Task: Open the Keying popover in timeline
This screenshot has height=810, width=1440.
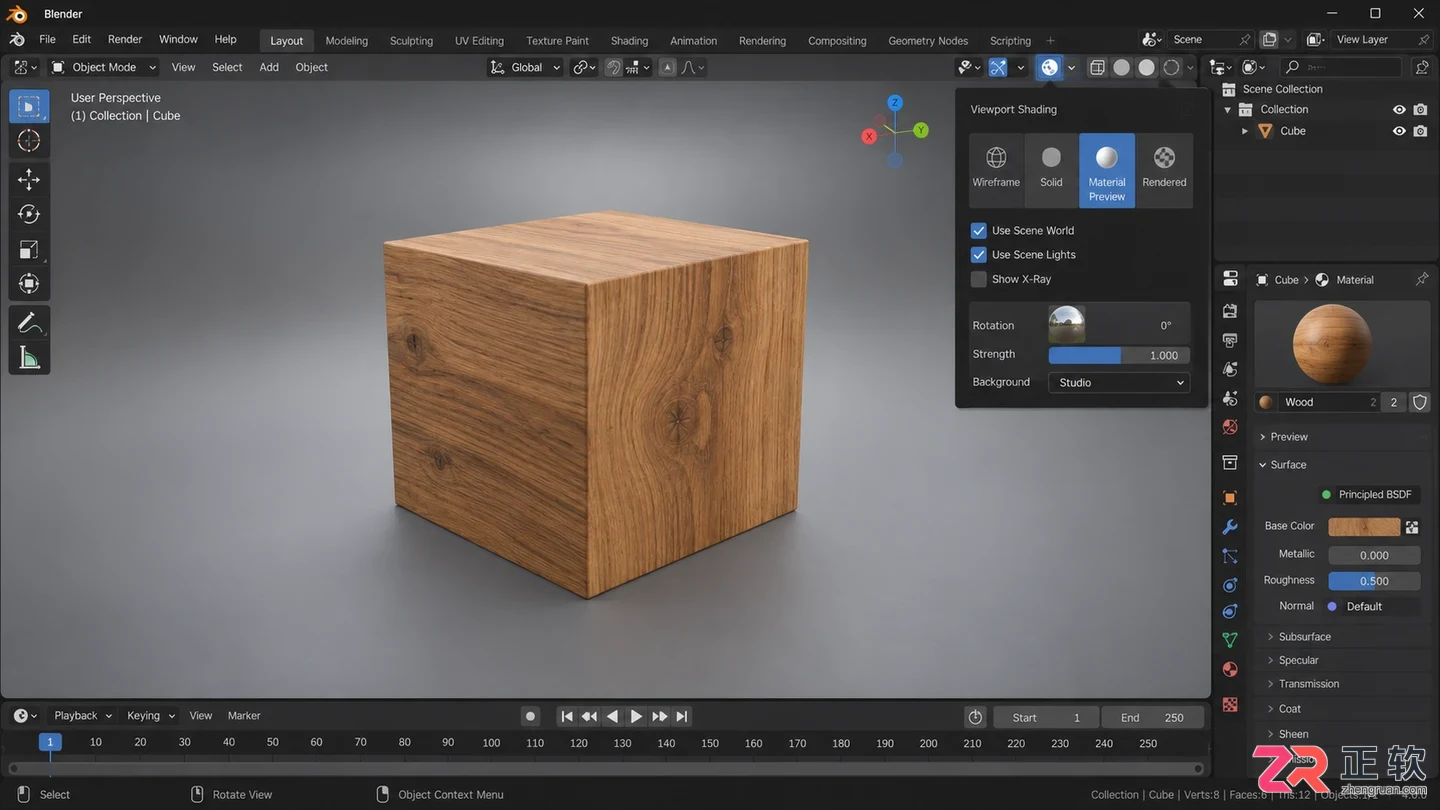Action: click(x=151, y=716)
